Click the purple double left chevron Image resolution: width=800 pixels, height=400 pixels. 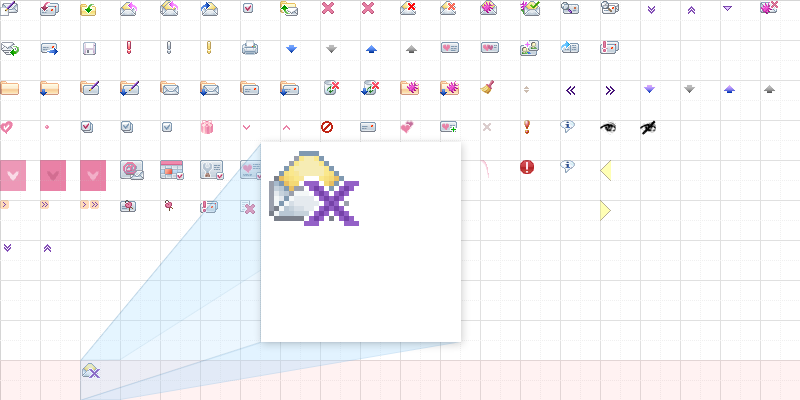tap(570, 89)
